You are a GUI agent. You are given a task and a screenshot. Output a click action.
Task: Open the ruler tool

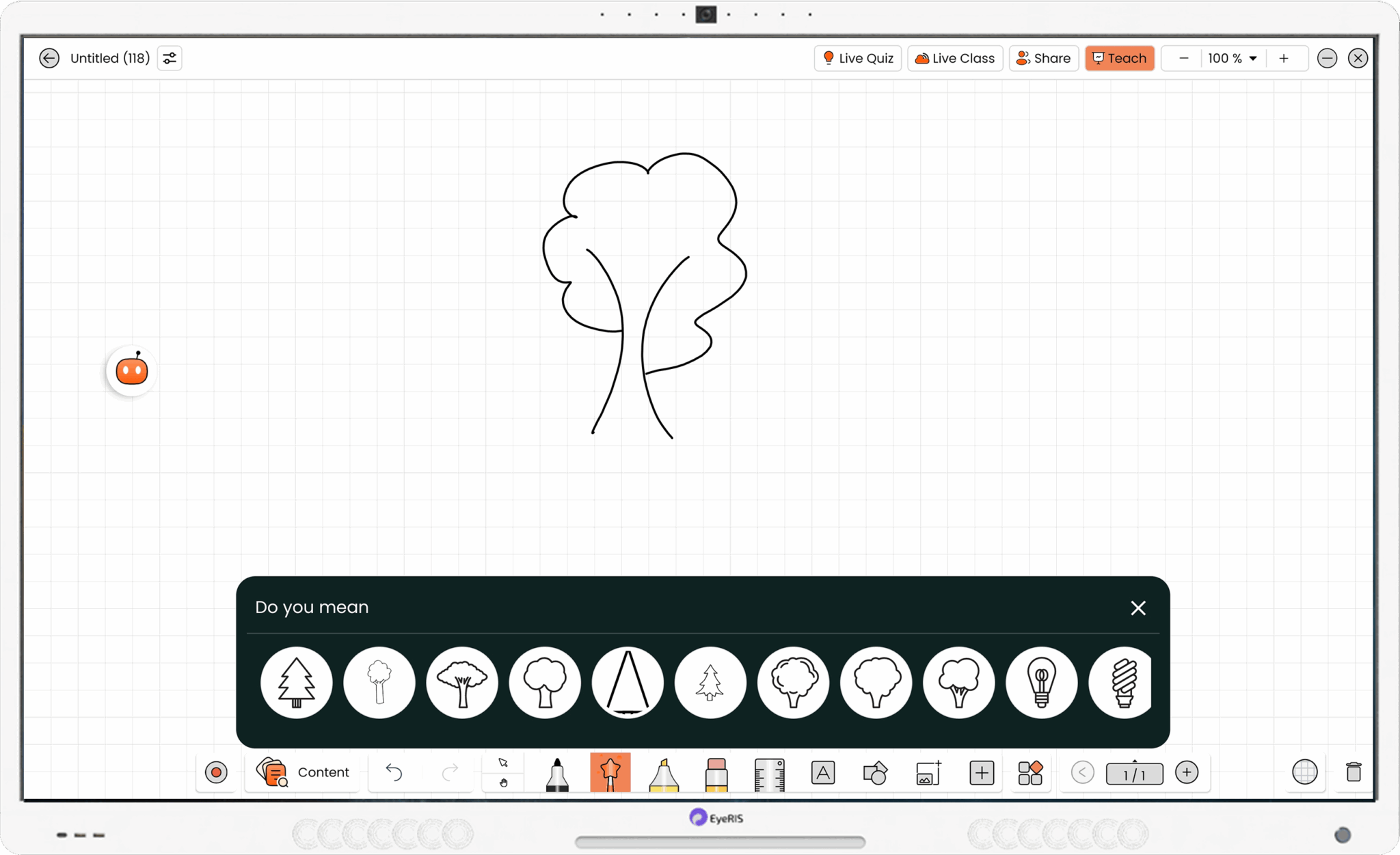click(768, 772)
